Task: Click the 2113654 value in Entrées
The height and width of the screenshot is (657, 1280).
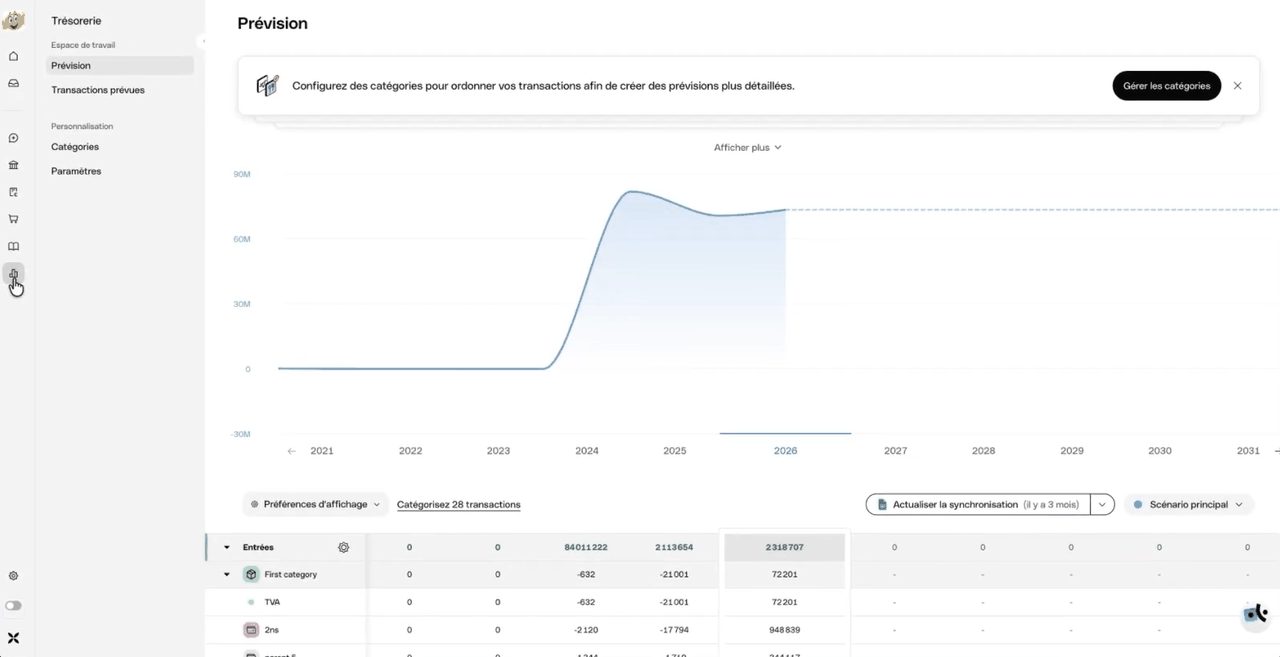Action: coord(674,548)
